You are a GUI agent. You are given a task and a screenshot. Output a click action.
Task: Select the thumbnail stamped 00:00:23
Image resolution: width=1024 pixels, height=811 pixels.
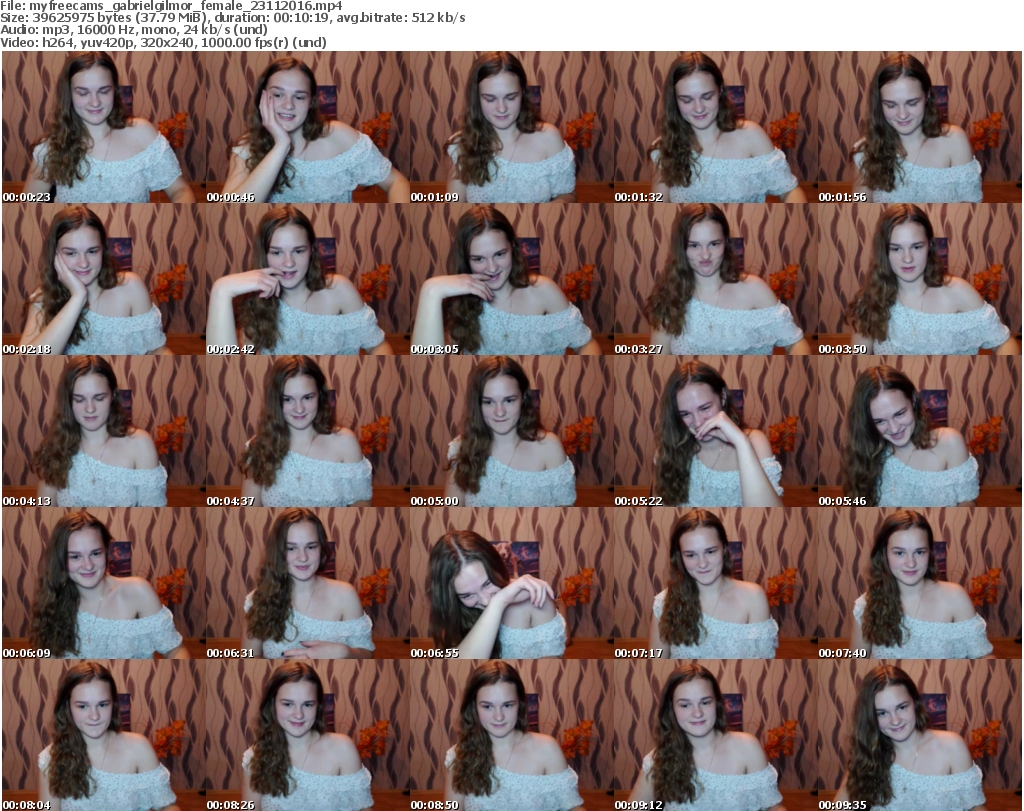[104, 127]
